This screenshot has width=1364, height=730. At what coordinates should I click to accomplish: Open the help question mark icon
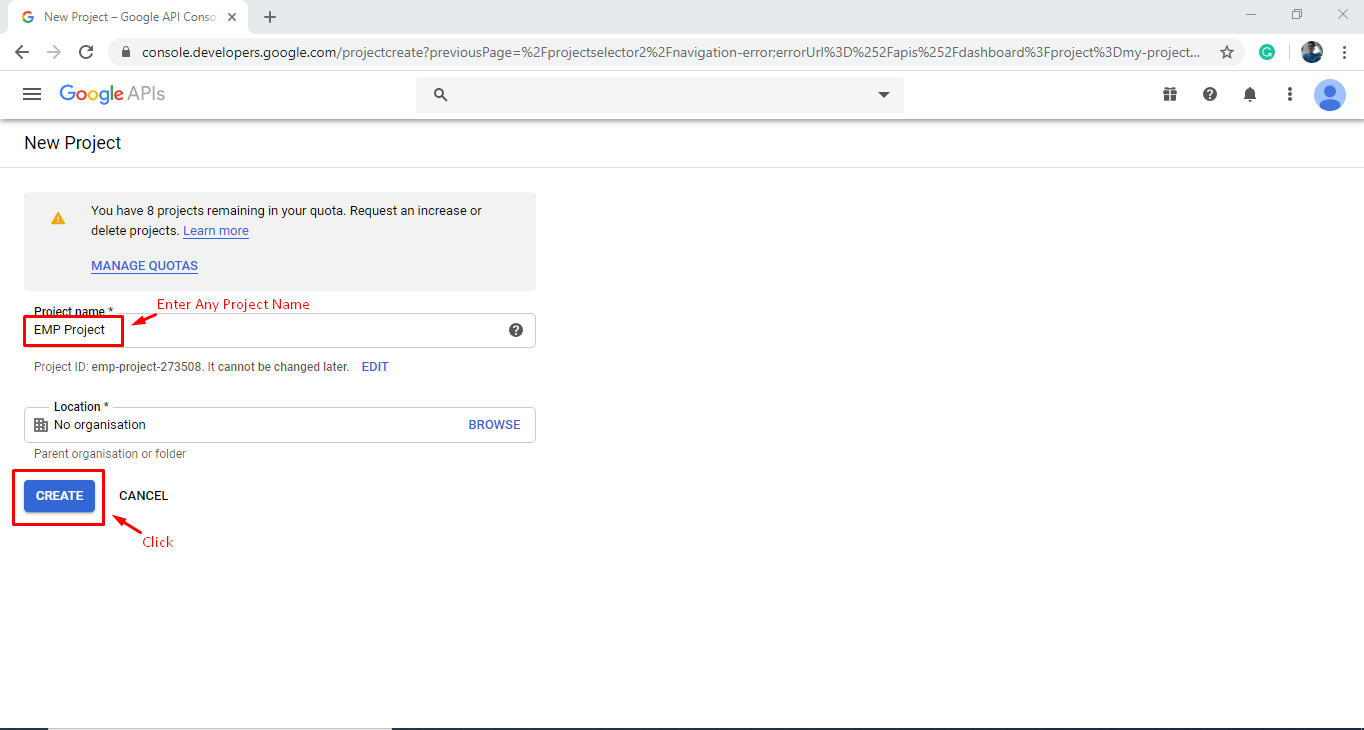pos(1209,94)
